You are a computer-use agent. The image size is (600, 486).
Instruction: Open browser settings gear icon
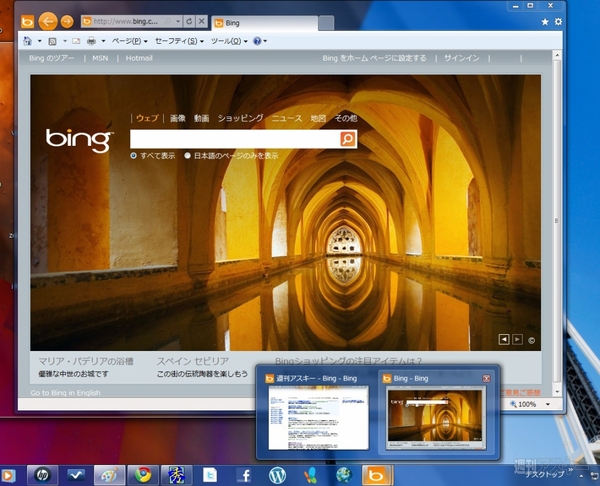point(558,22)
